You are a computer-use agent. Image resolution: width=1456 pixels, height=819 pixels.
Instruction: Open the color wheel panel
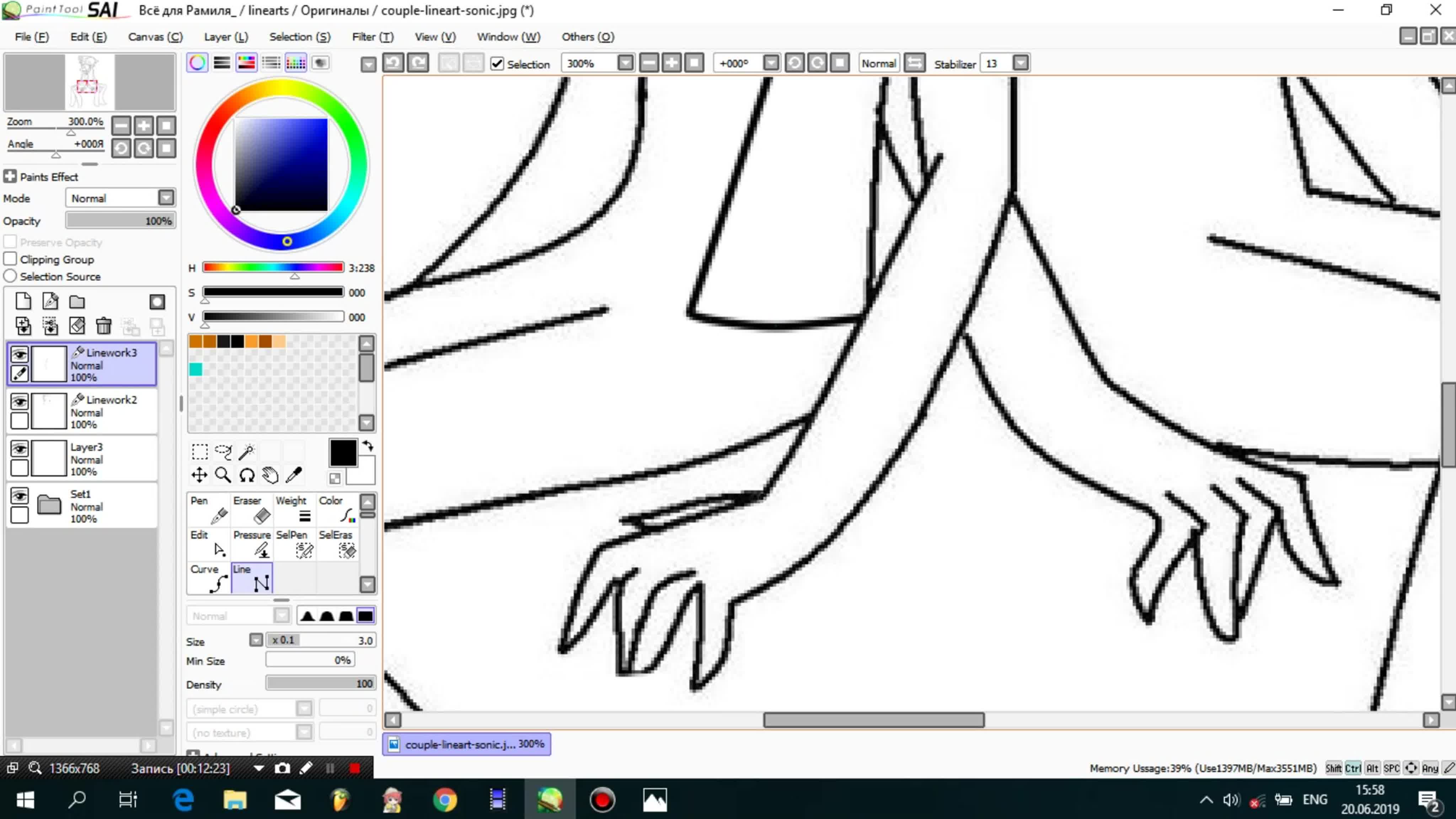[197, 63]
